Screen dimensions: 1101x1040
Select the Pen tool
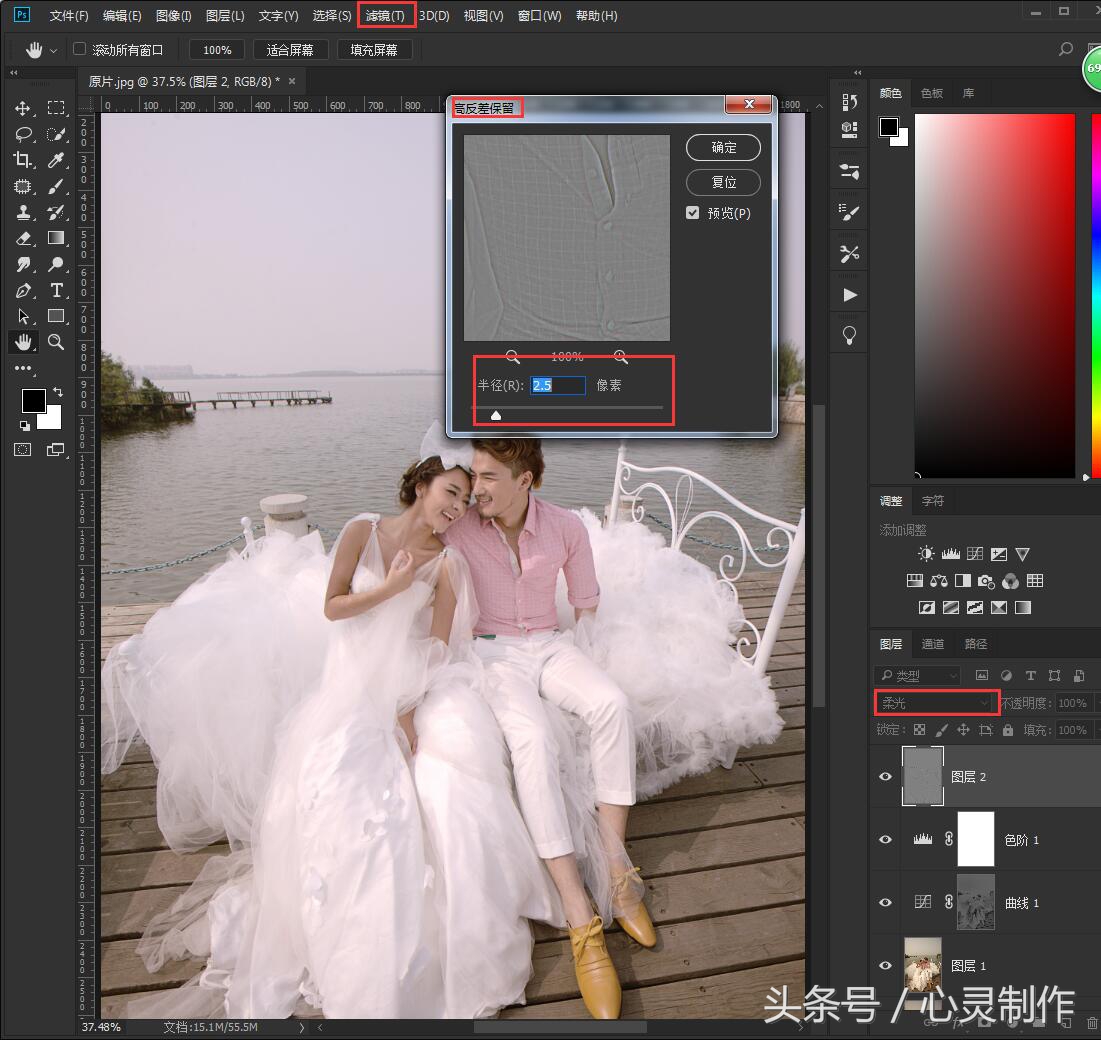click(23, 290)
